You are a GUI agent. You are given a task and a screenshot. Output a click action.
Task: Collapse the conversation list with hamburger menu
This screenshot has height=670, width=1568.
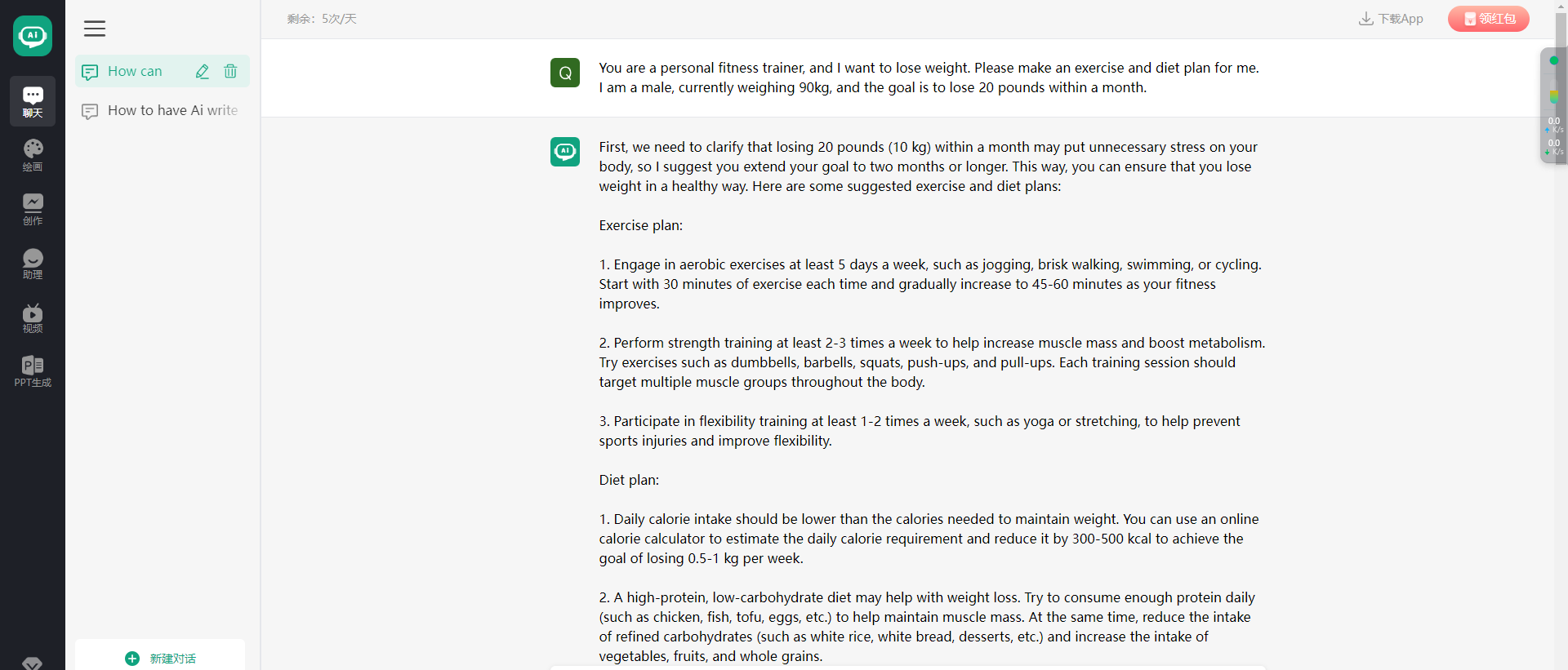pos(95,29)
